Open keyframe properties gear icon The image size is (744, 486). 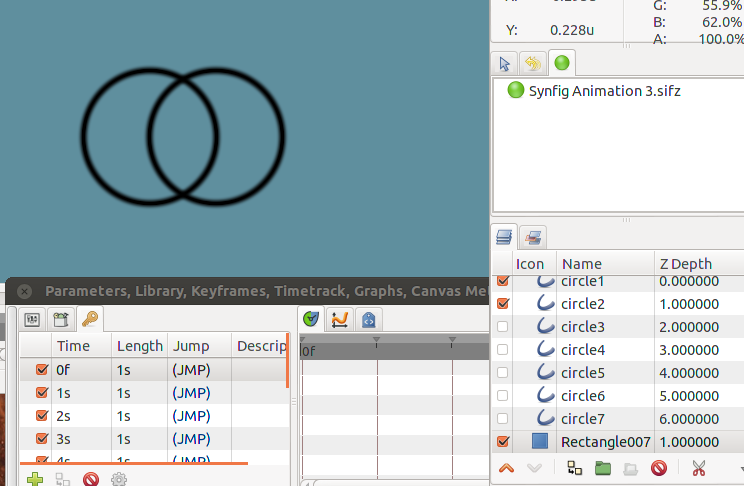click(x=119, y=478)
